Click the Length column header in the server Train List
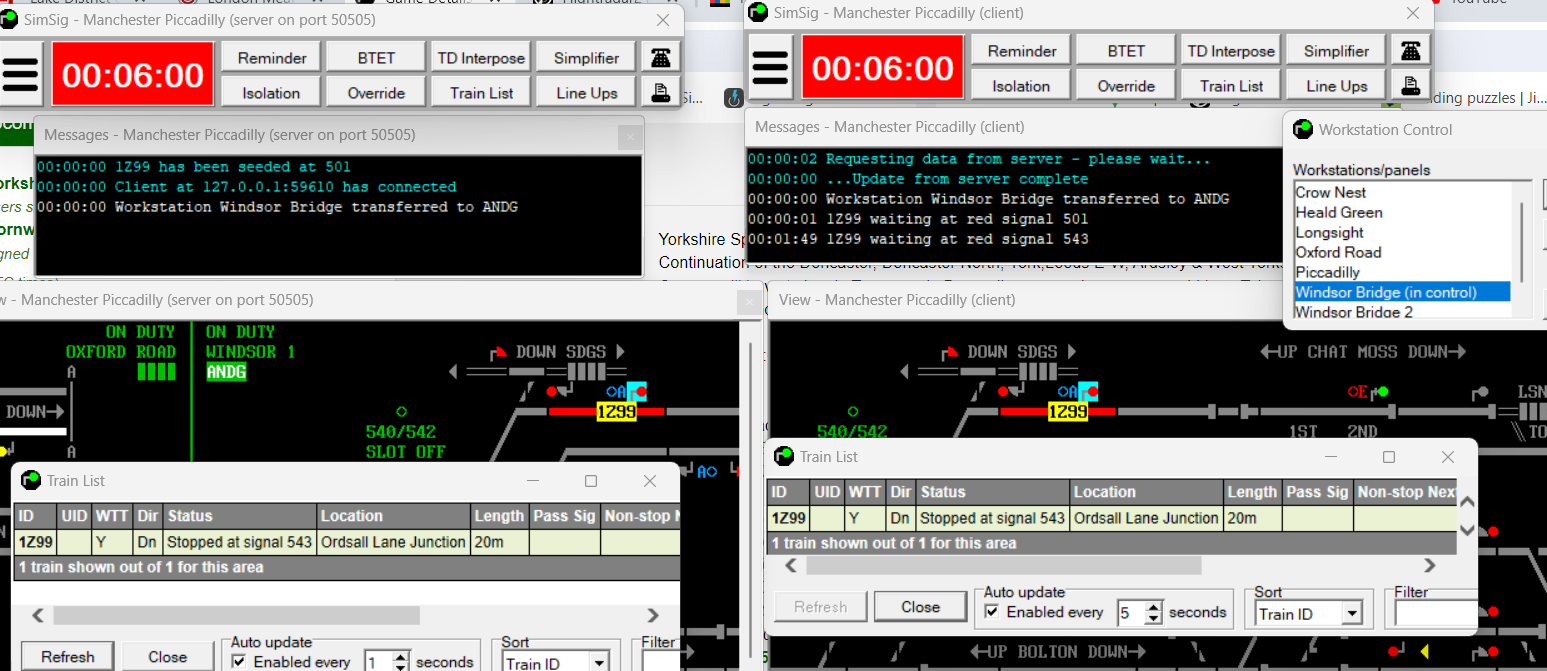1547x671 pixels. point(499,516)
